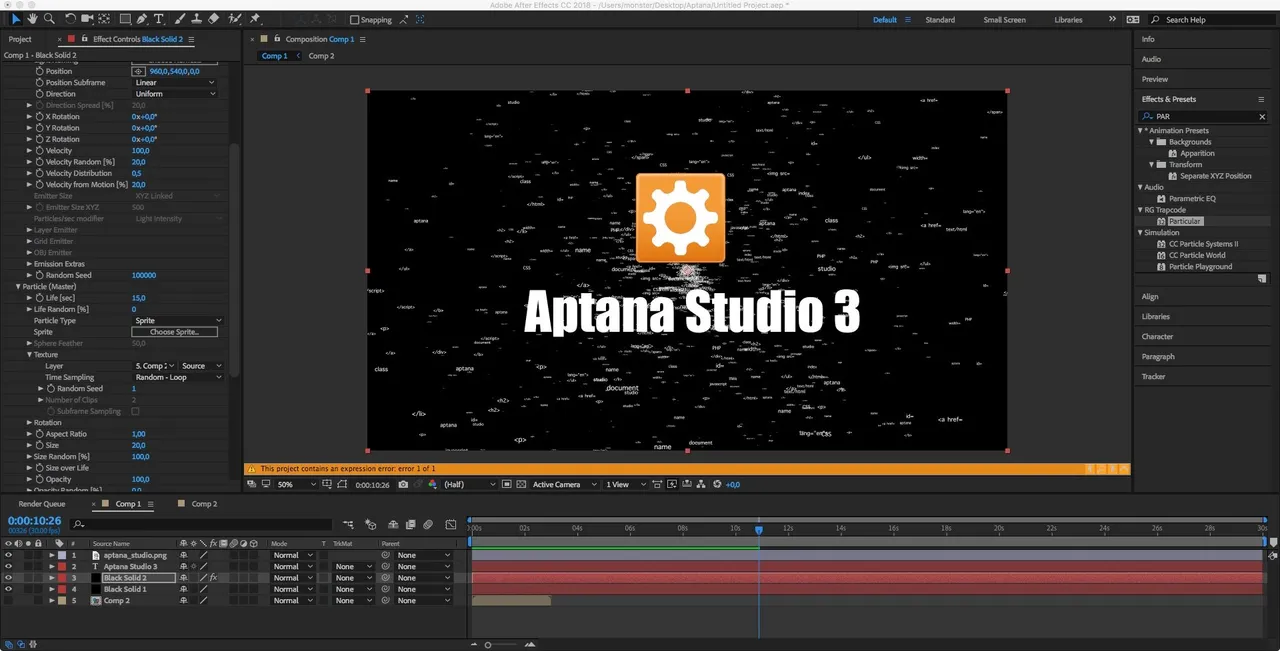Open the Tracker panel
The width and height of the screenshot is (1280, 651).
click(1154, 377)
